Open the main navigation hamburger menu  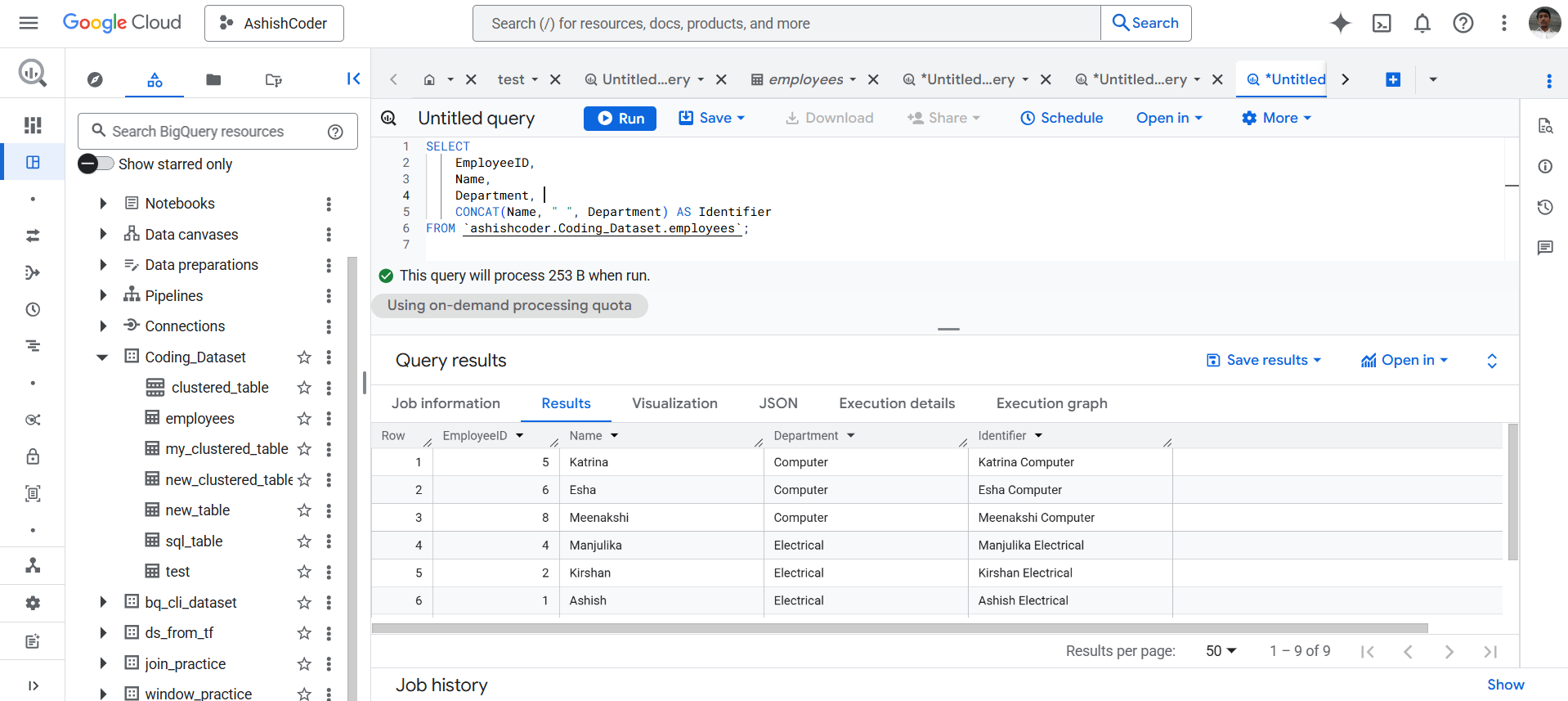(29, 23)
